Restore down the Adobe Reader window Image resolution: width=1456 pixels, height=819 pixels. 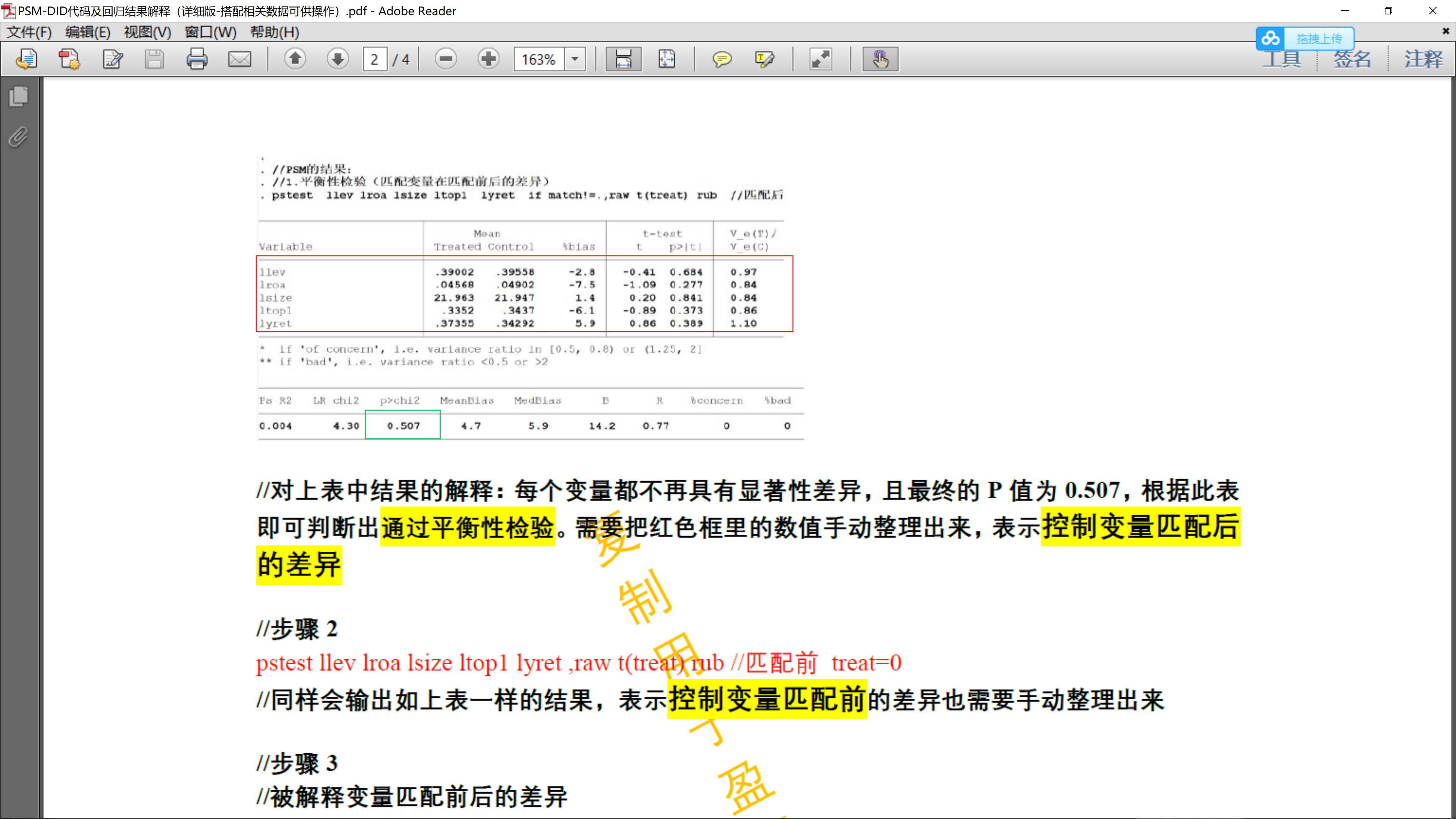point(1388,11)
